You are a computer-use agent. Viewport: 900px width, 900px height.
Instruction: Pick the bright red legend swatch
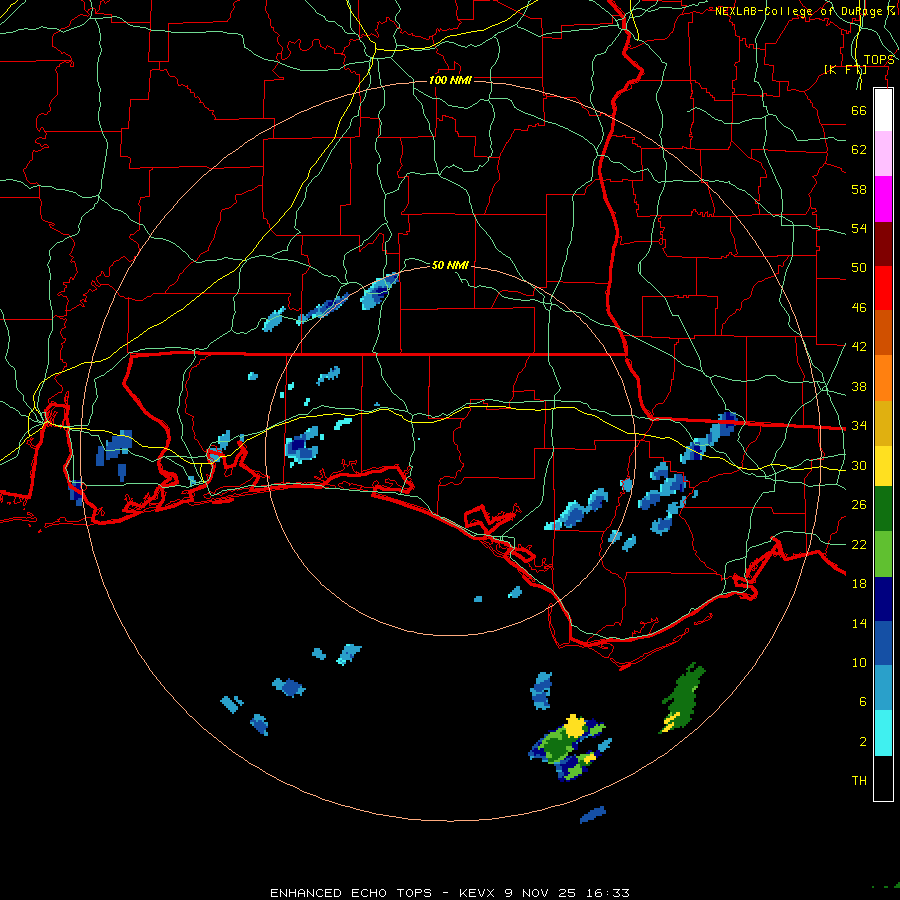883,288
